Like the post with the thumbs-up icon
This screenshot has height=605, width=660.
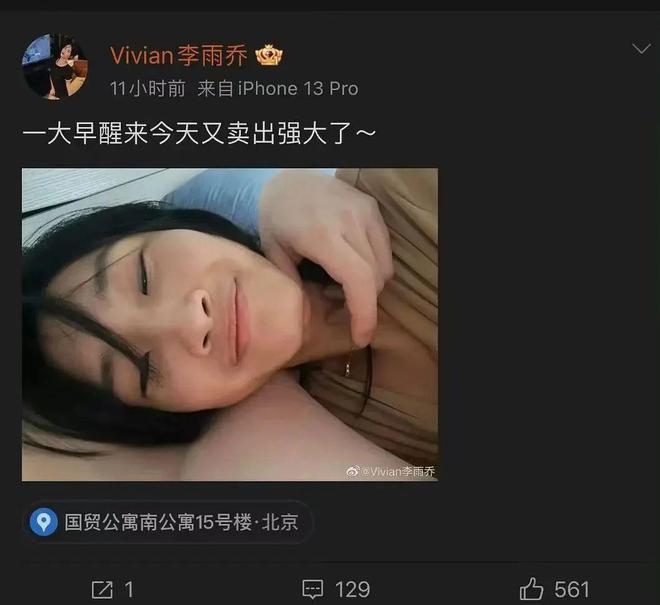531,588
